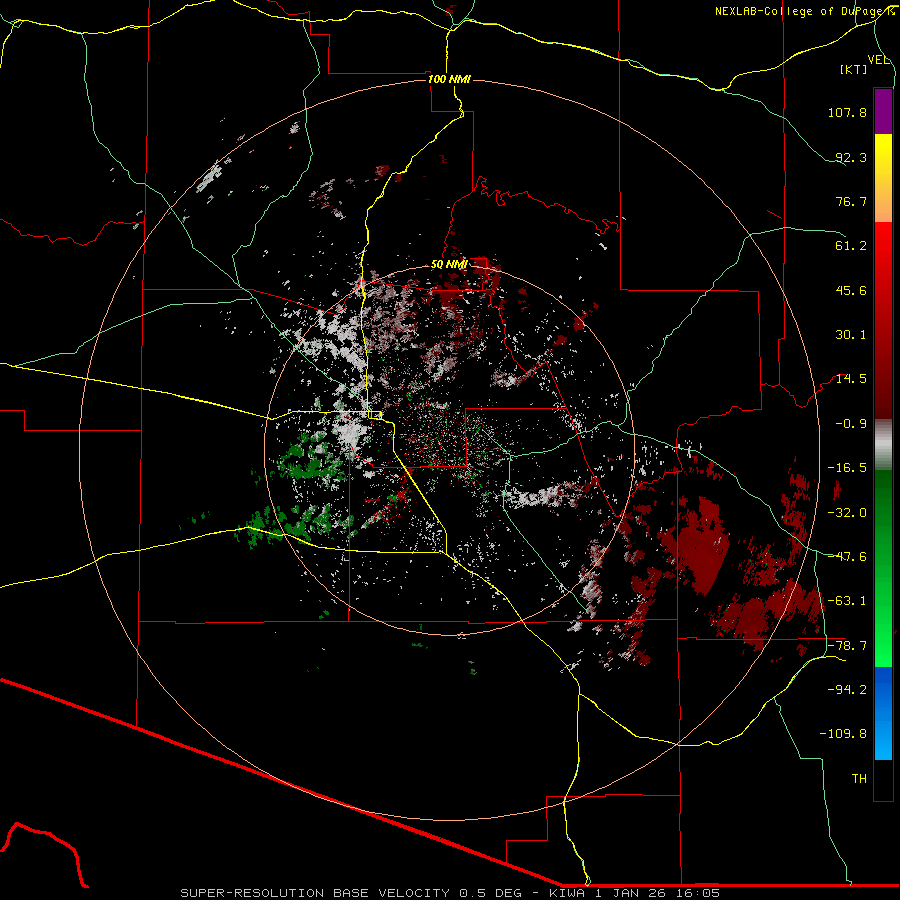Click the yellow-orange segment of the color bar
The width and height of the screenshot is (900, 900).
[883, 178]
